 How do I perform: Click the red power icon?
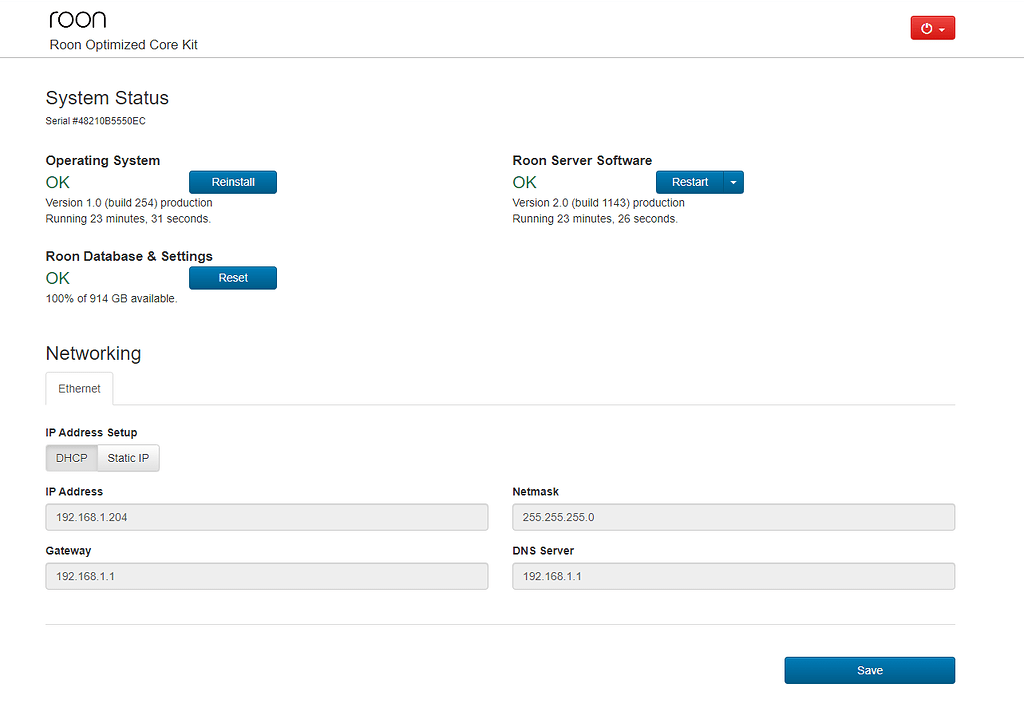click(x=927, y=27)
